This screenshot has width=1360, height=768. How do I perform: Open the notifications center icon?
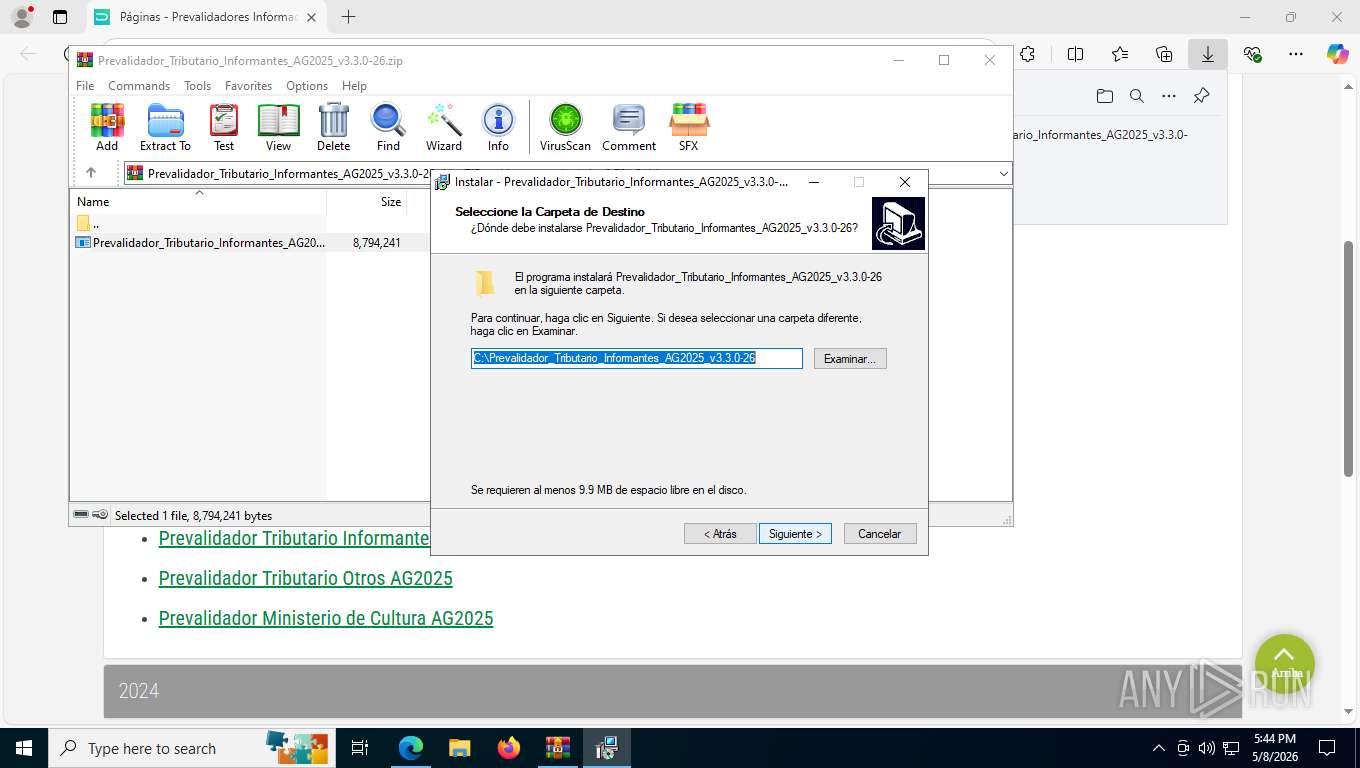pyautogui.click(x=1327, y=747)
